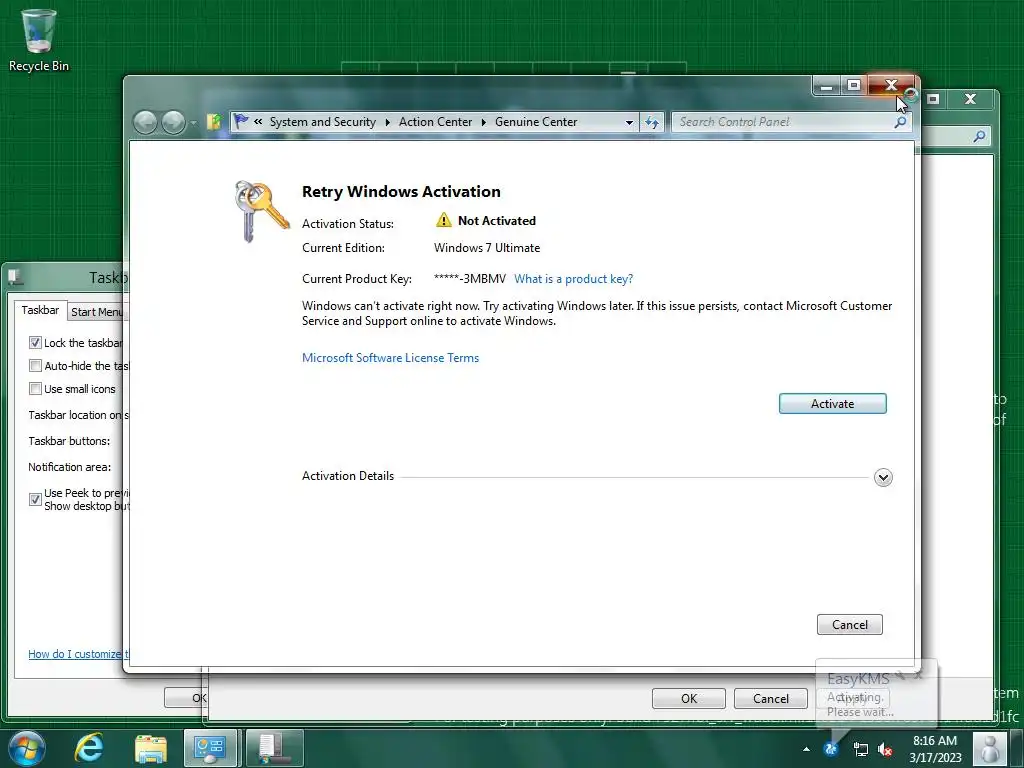
Task: Expand the Activation Details section
Action: 883,477
